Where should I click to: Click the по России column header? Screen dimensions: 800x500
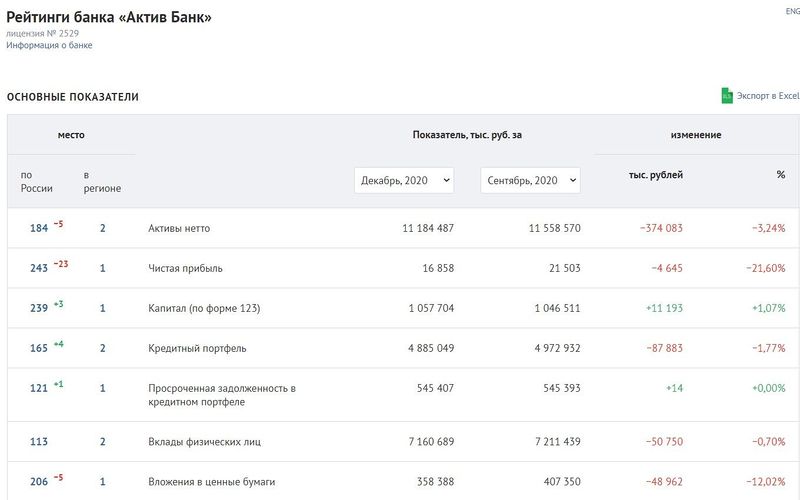[x=36, y=181]
